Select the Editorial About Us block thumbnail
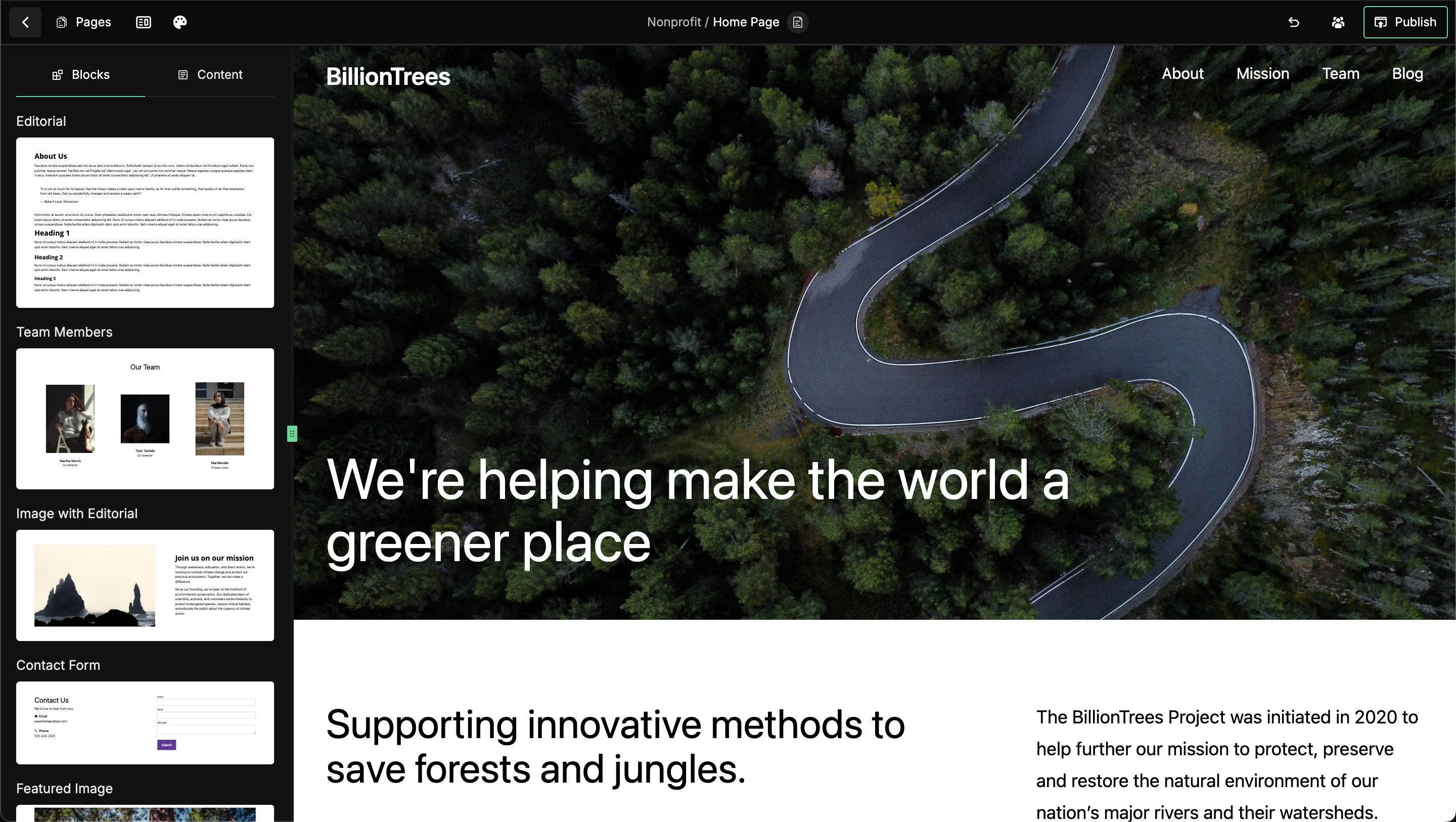 (145, 222)
